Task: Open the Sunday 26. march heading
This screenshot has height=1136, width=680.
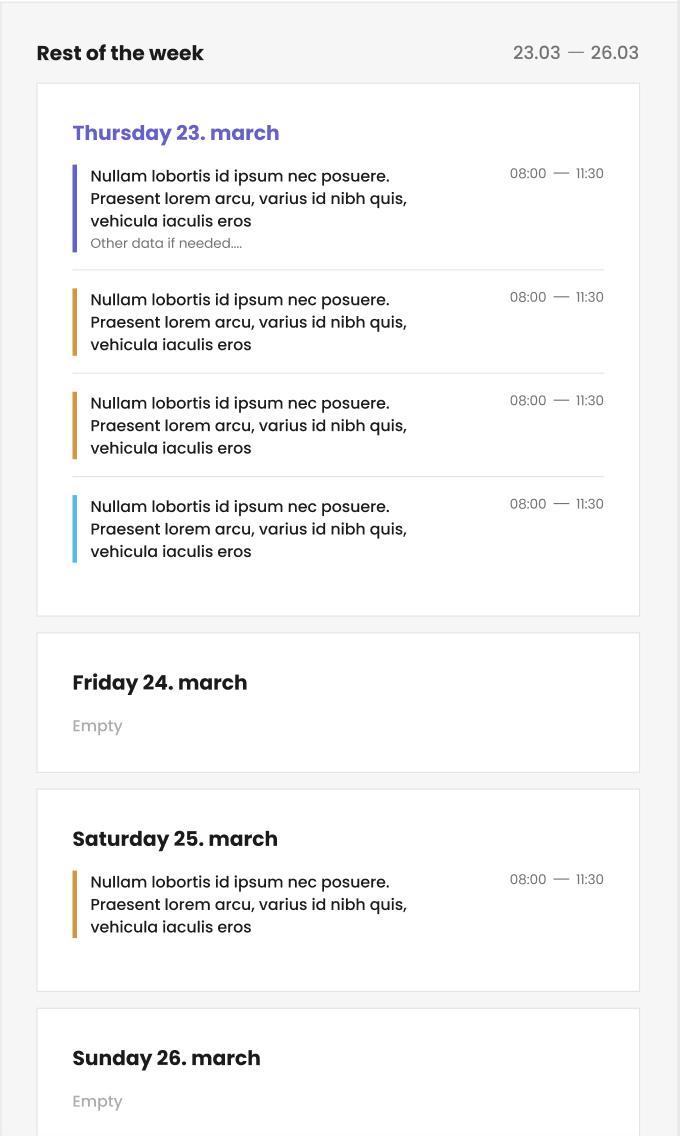Action: coord(166,1058)
